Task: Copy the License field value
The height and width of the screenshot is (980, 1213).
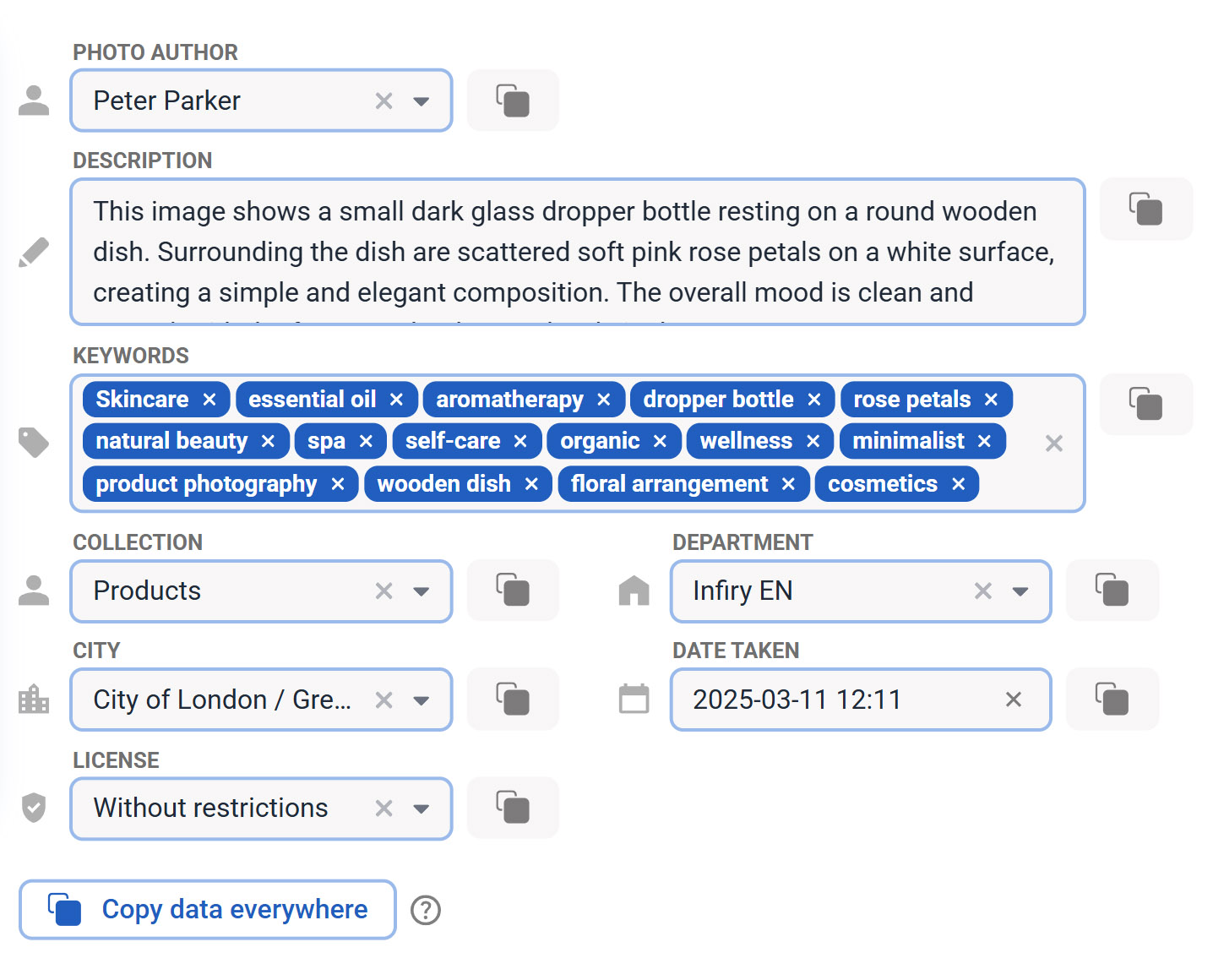Action: 512,808
